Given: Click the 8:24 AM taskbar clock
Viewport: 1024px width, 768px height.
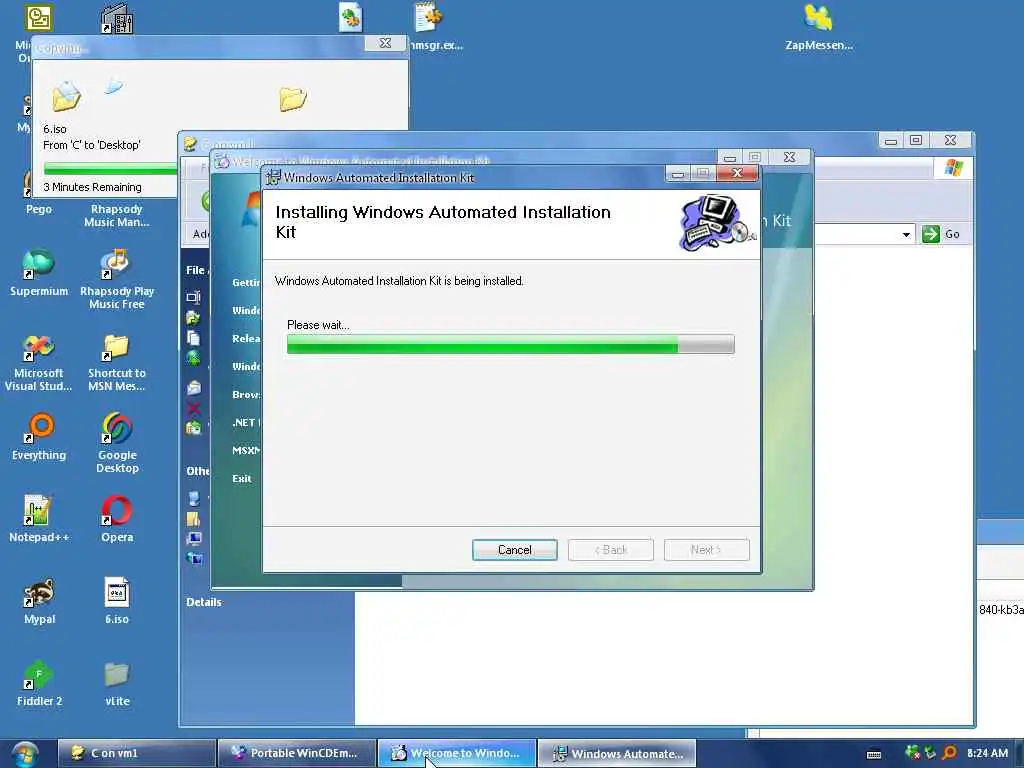Looking at the screenshot, I should point(987,753).
